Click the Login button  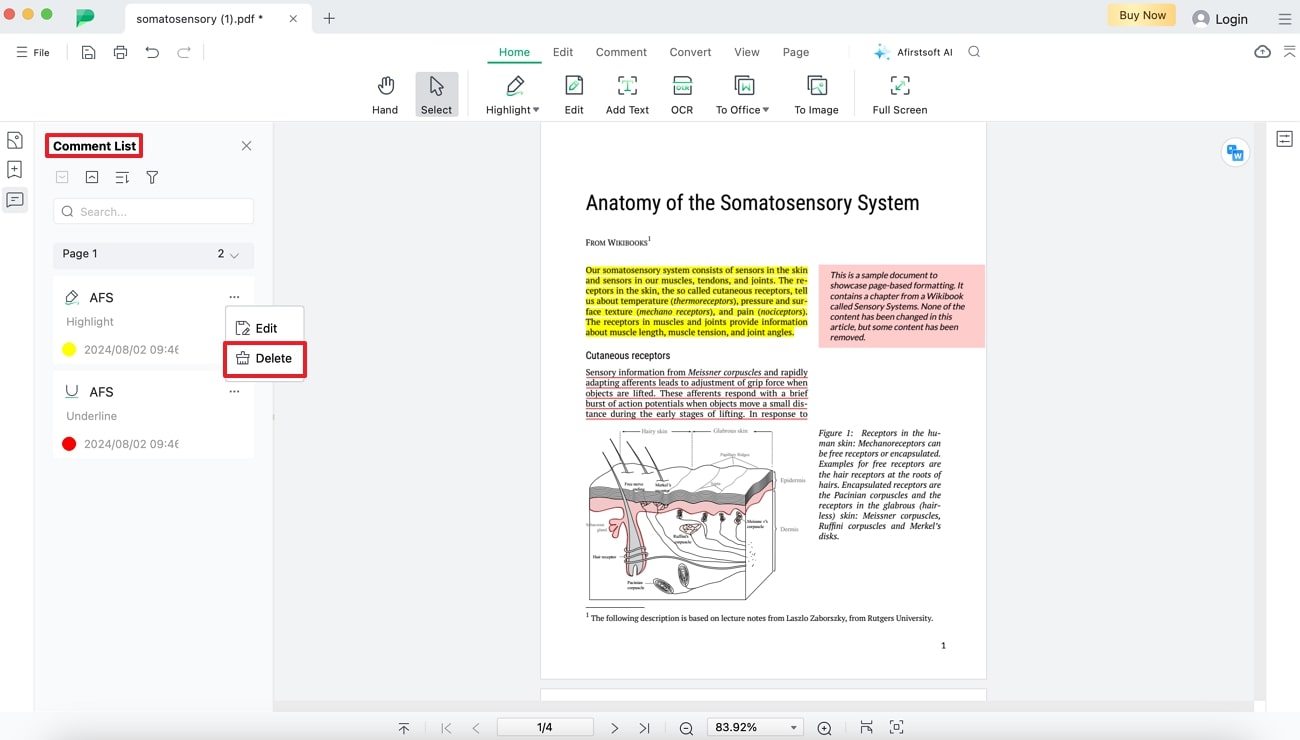[1220, 19]
